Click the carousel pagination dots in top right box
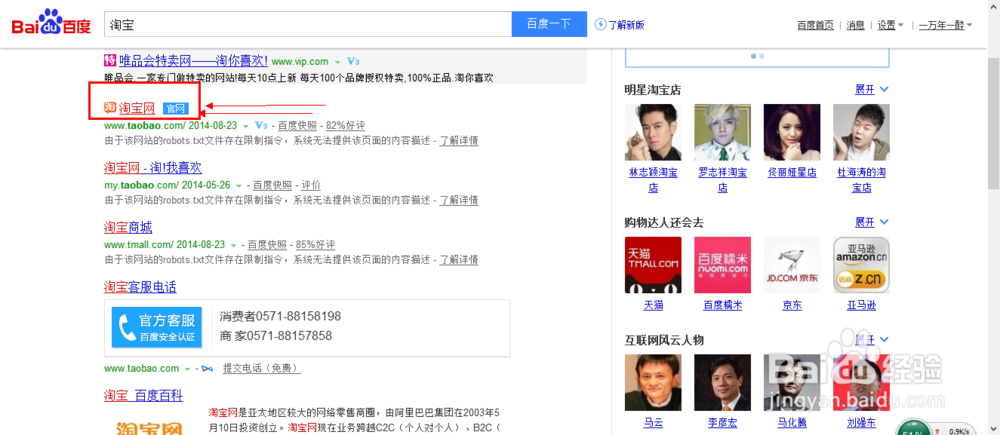 [x=758, y=56]
